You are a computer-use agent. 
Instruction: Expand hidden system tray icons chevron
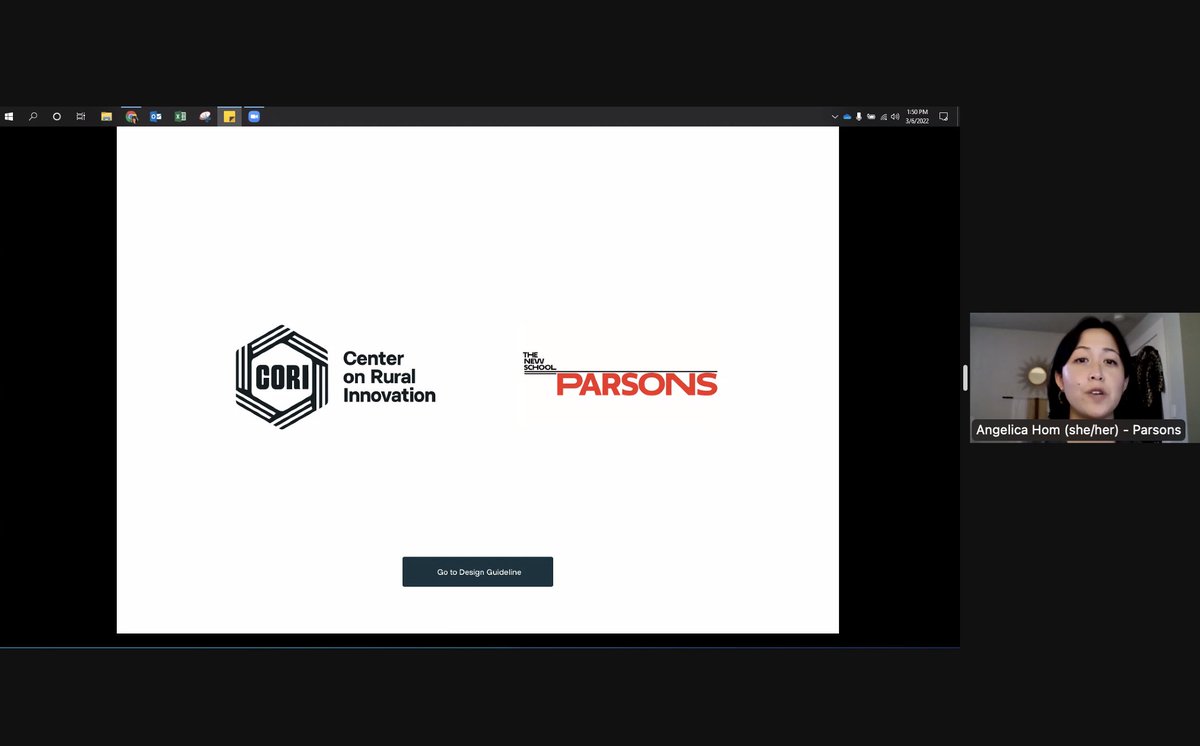(835, 117)
